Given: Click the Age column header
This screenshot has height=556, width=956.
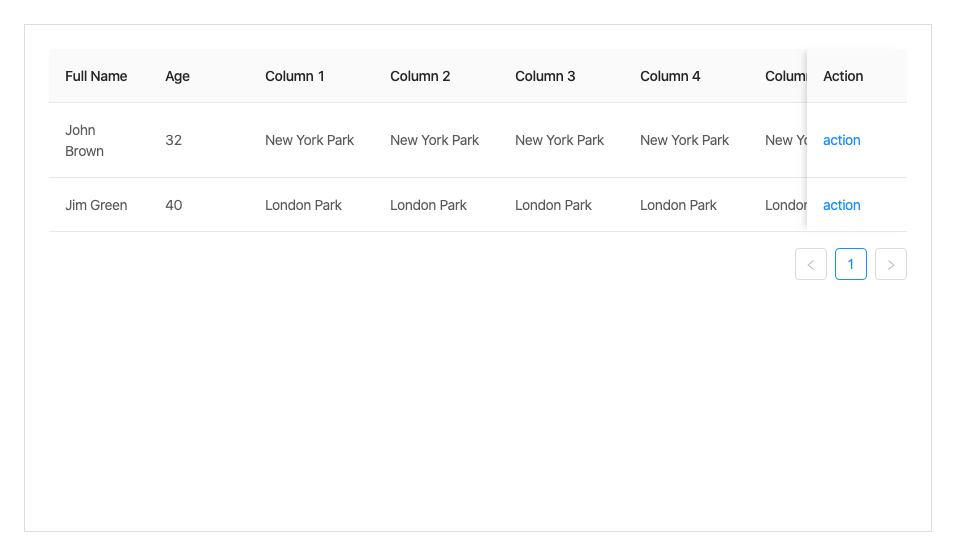Looking at the screenshot, I should (x=178, y=76).
